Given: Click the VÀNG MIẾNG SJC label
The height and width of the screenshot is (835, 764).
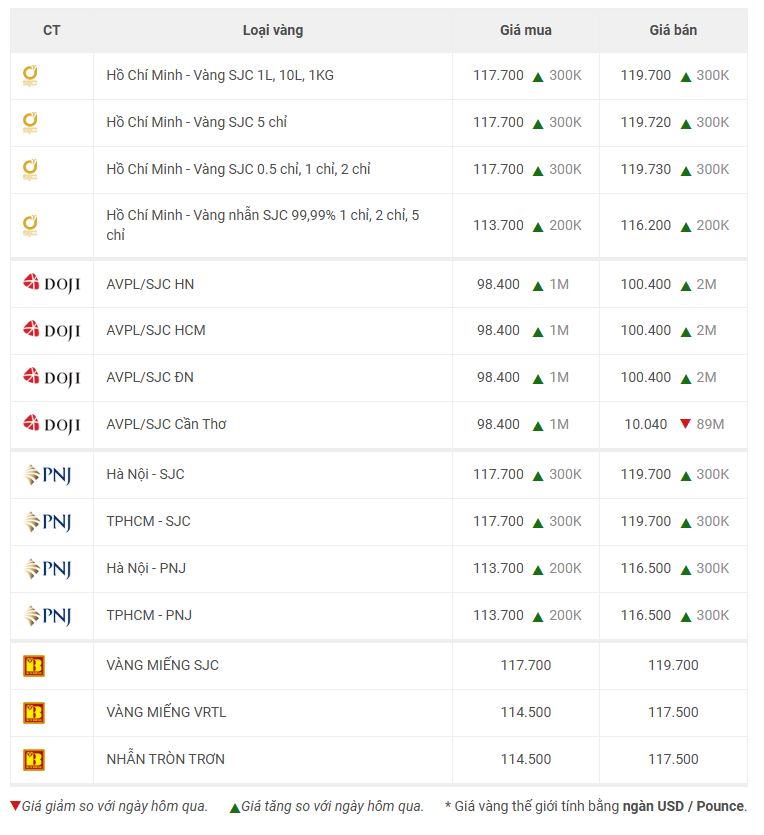Looking at the screenshot, I should 162,665.
